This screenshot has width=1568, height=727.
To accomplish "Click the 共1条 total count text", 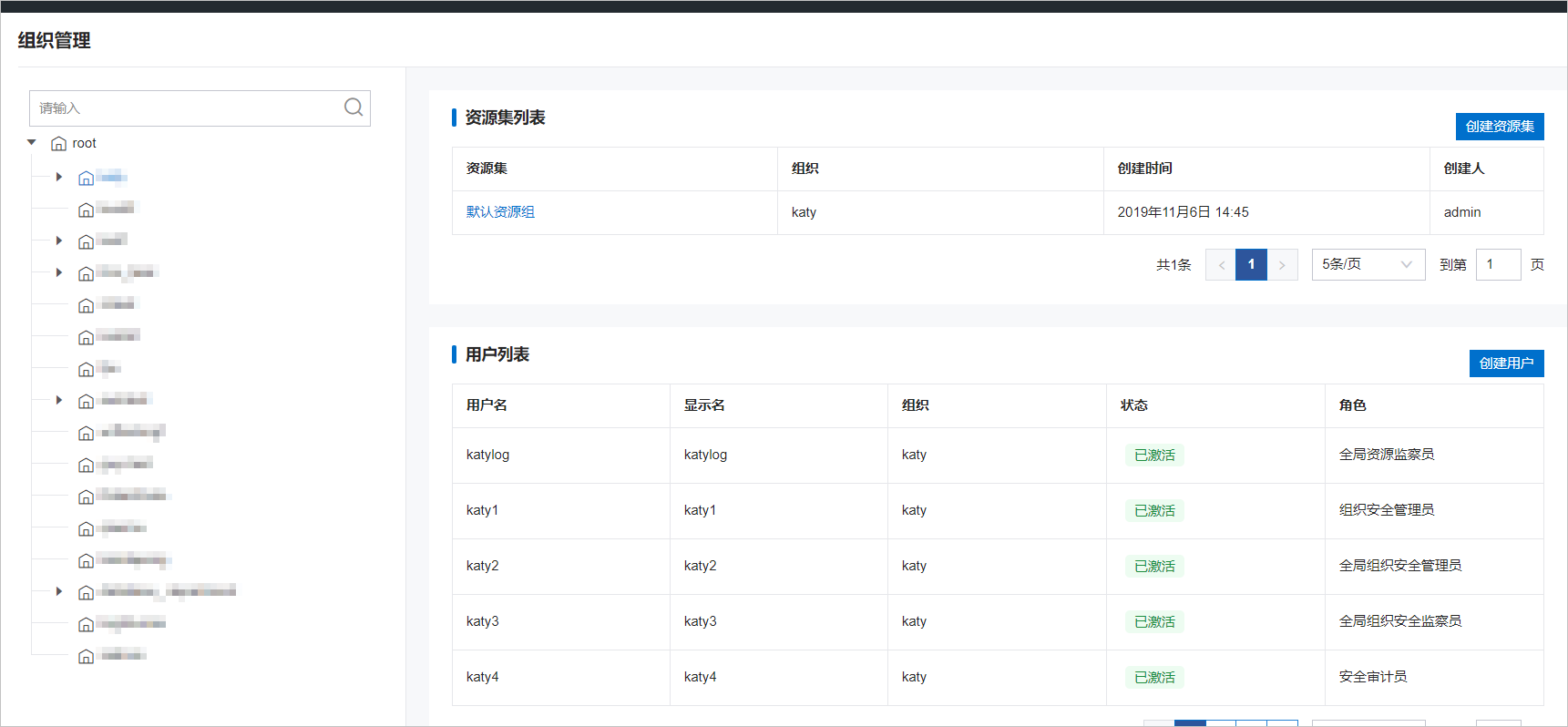I will 1173,264.
